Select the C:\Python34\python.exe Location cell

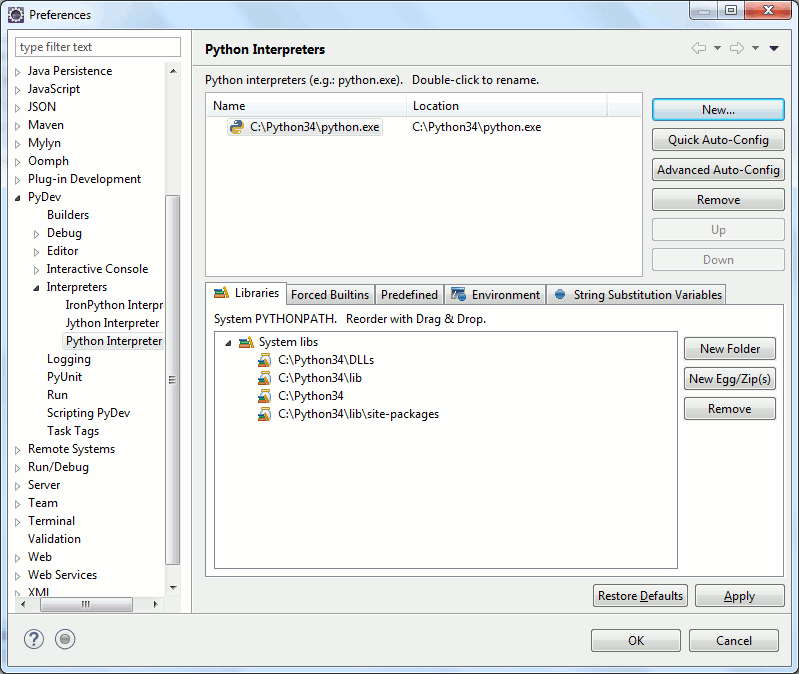(x=476, y=127)
